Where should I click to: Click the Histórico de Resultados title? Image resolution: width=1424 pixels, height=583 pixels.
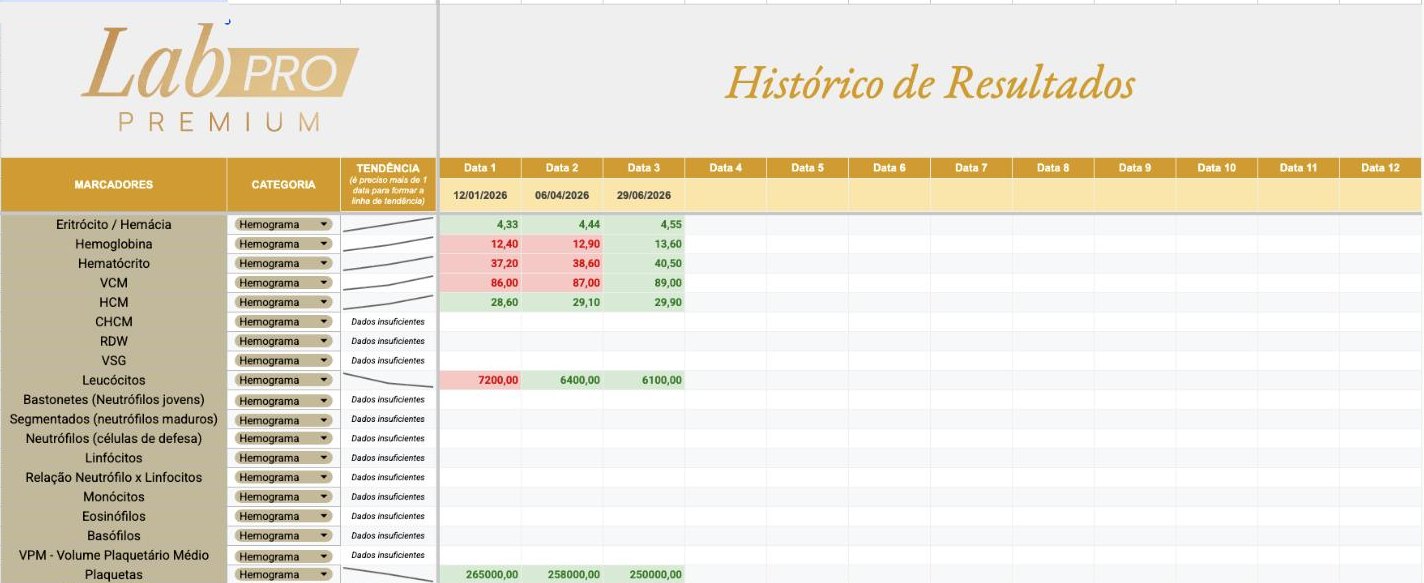[x=930, y=83]
